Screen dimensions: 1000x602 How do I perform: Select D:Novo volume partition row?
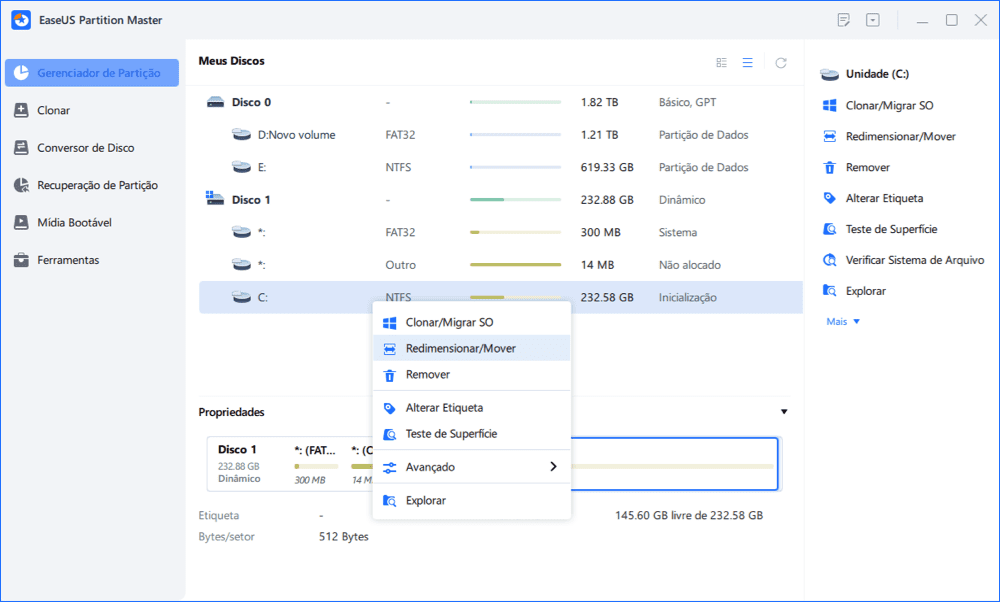pyautogui.click(x=501, y=135)
